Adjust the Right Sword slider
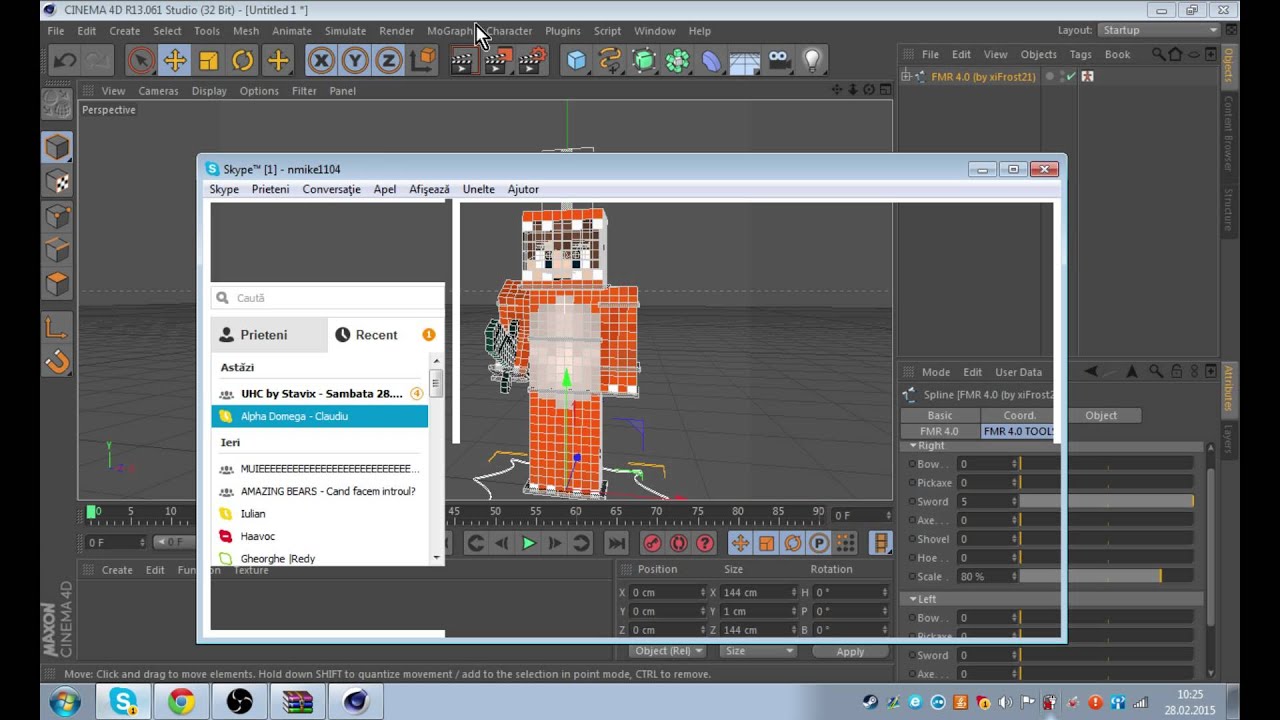This screenshot has height=720, width=1280. coord(1106,501)
